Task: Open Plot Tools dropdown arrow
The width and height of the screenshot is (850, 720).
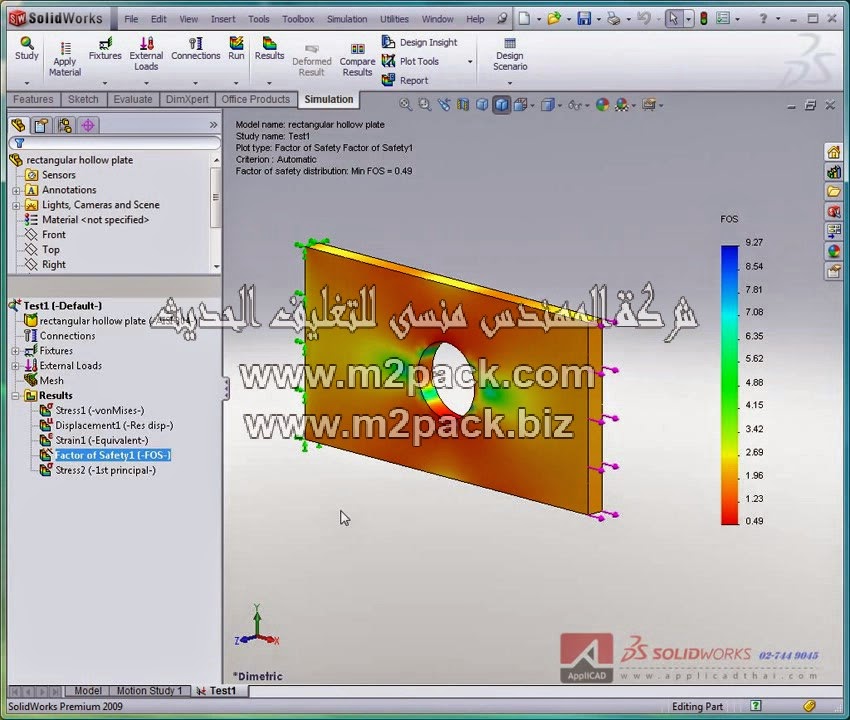Action: (470, 62)
